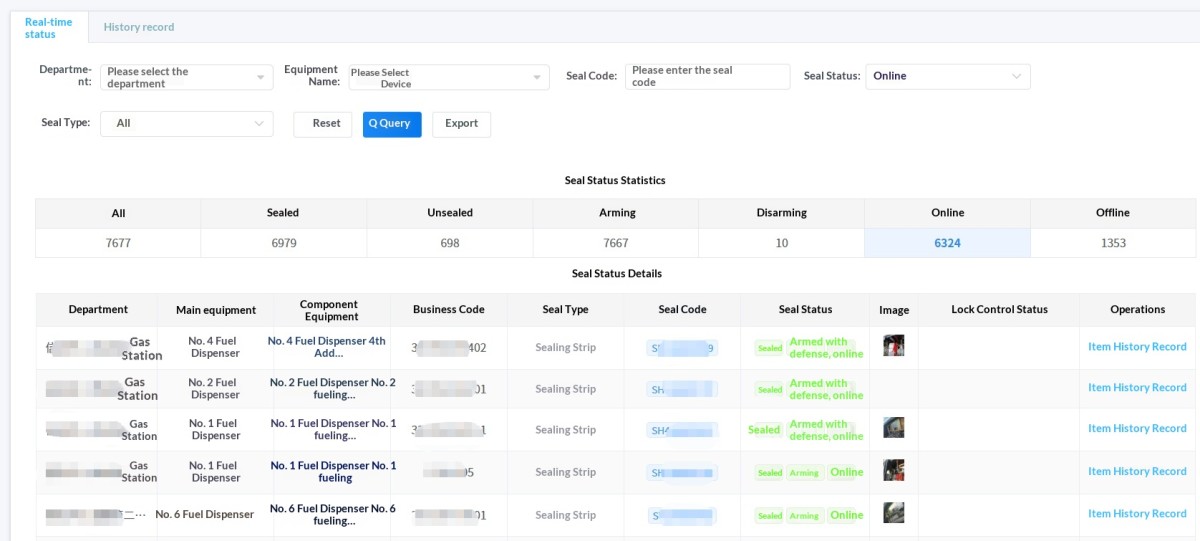The width and height of the screenshot is (1200, 541).
Task: Click the Lock Control Status column header
Action: point(999,310)
